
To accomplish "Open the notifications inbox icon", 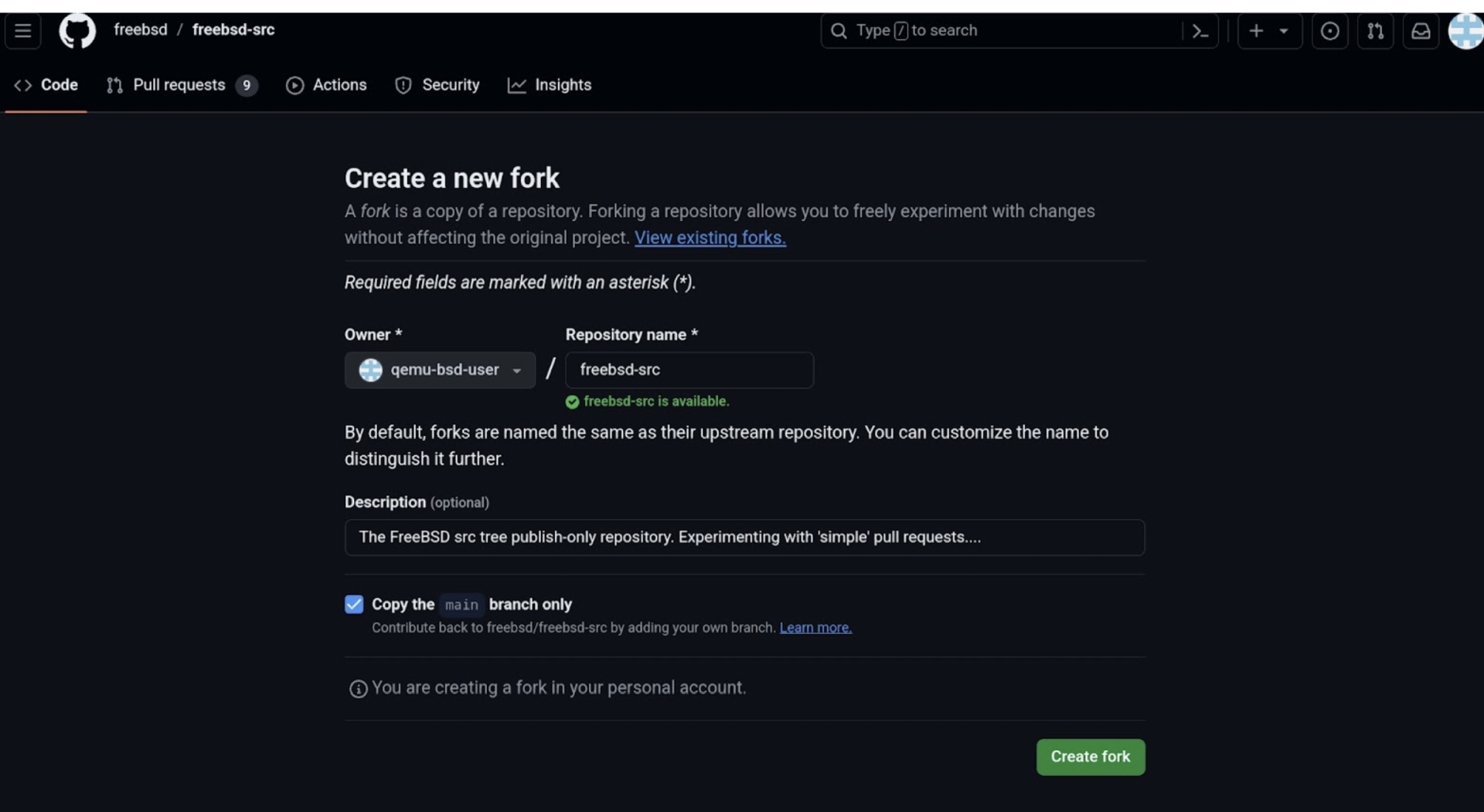I will 1421,31.
